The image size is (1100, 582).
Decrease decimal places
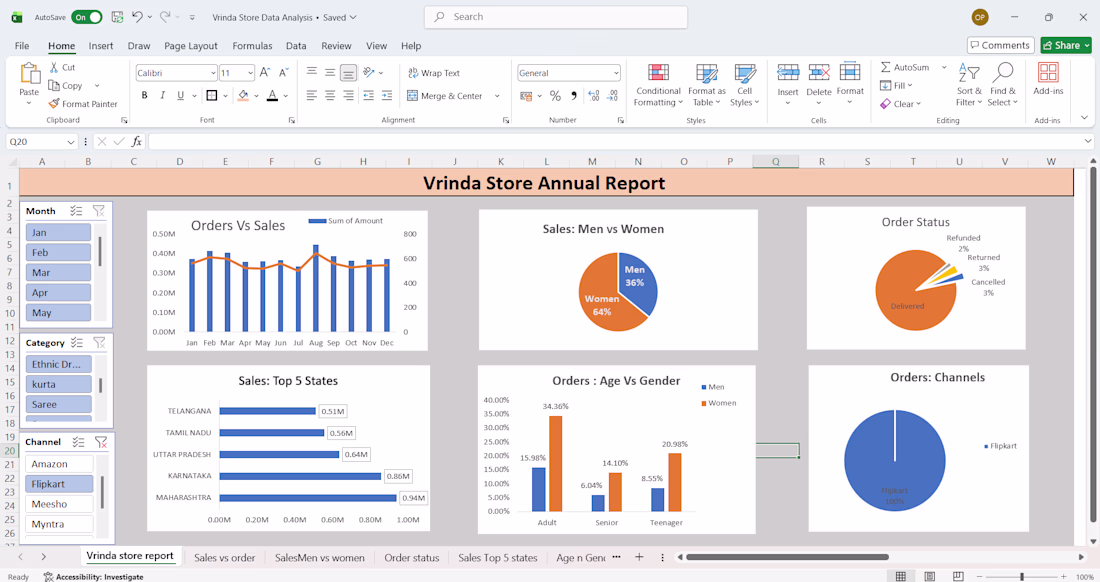tap(612, 95)
